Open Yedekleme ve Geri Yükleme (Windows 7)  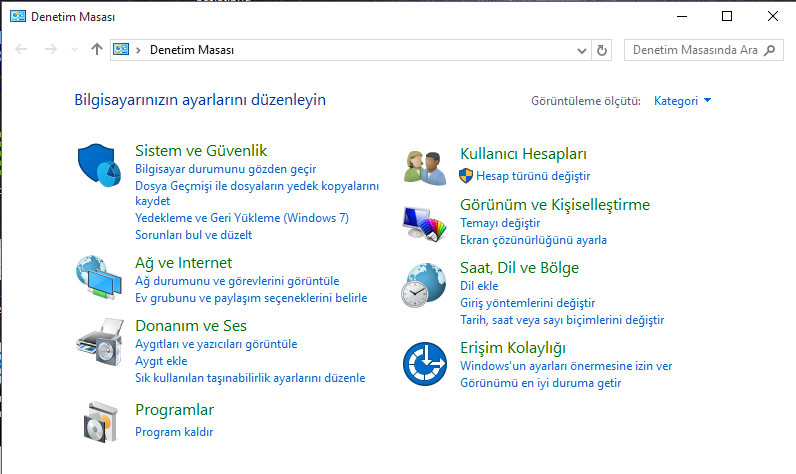tap(242, 218)
